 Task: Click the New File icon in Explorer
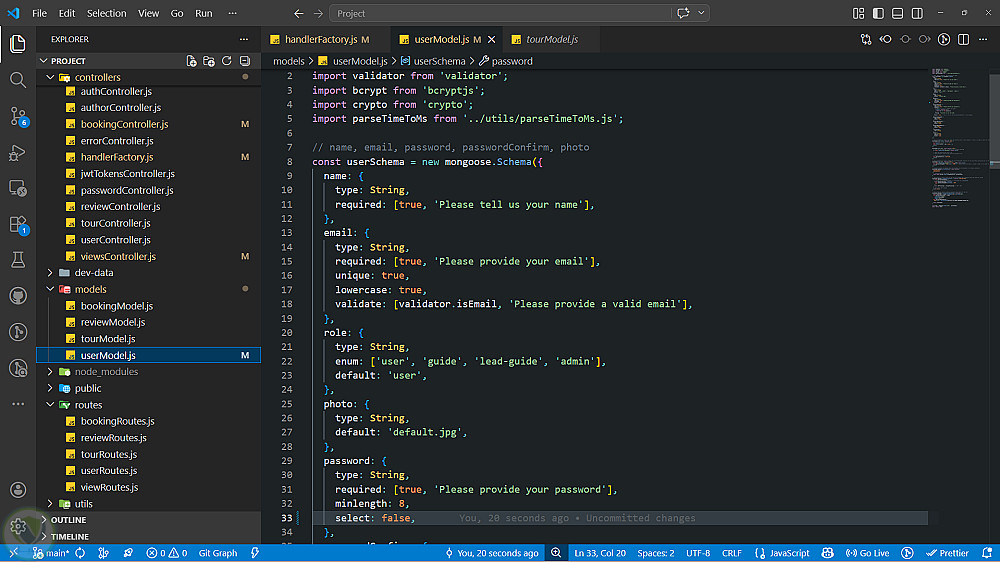(x=191, y=61)
